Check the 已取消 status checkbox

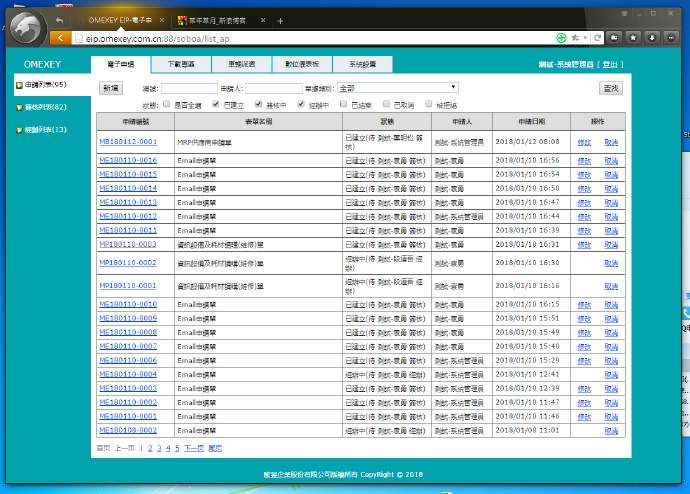pos(386,104)
